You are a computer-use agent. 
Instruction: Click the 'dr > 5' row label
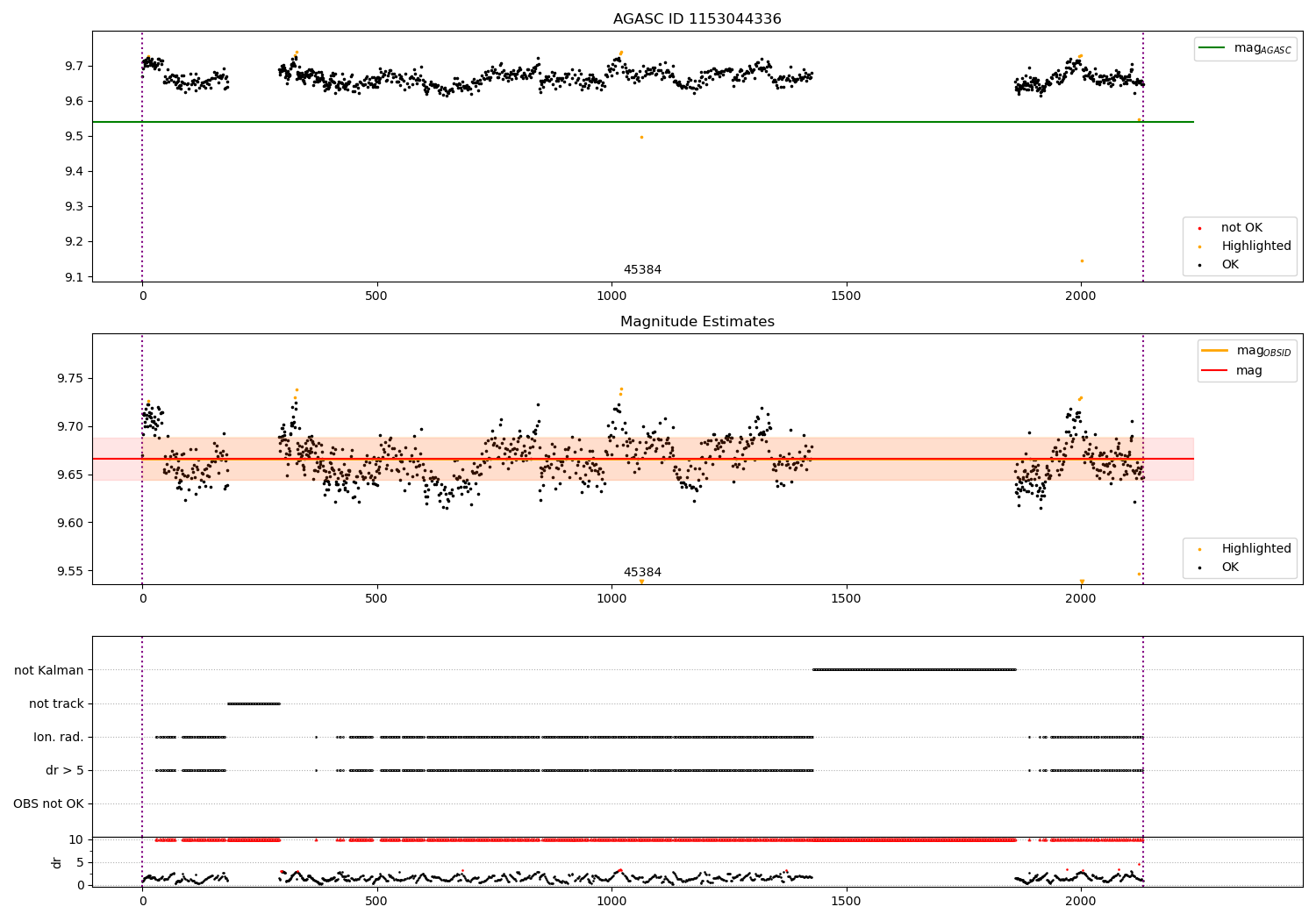pos(65,771)
